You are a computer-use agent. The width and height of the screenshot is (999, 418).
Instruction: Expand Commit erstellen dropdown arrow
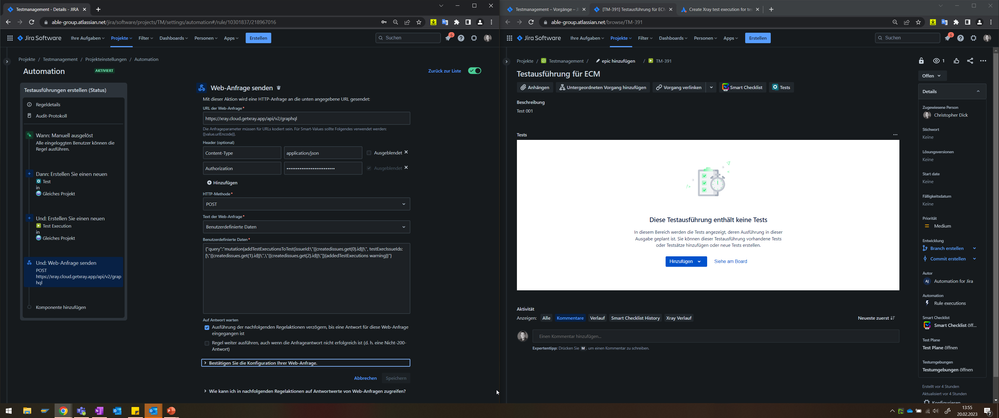click(974, 259)
